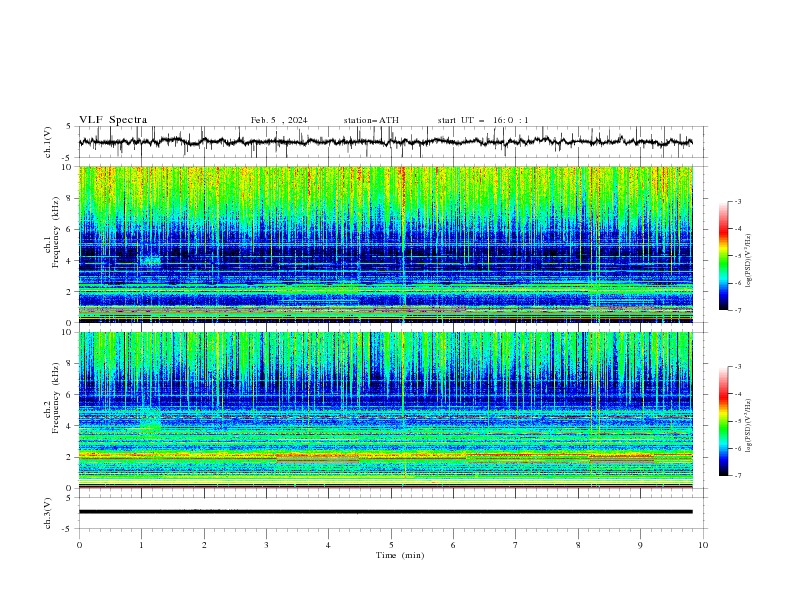Click the "VLF Spectra" plot title
The width and height of the screenshot is (792, 612).
click(113, 120)
